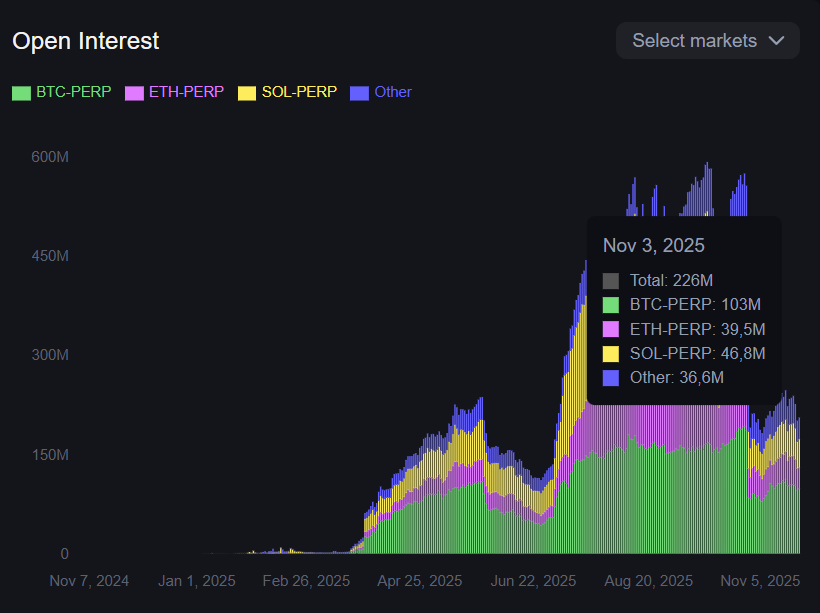Click the purple square beside Other: 36,6M
Image resolution: width=820 pixels, height=613 pixels.
coord(612,377)
